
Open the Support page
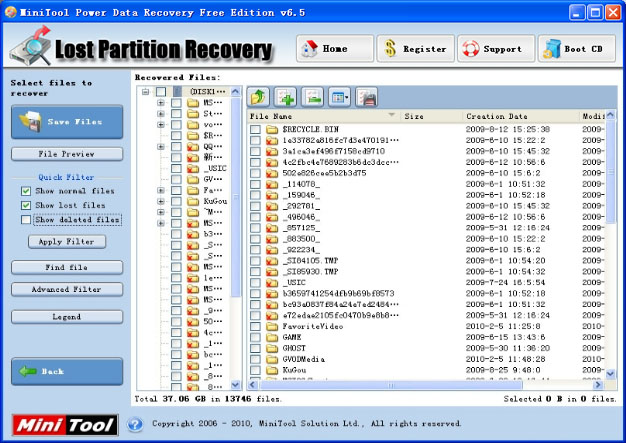pyautogui.click(x=496, y=49)
